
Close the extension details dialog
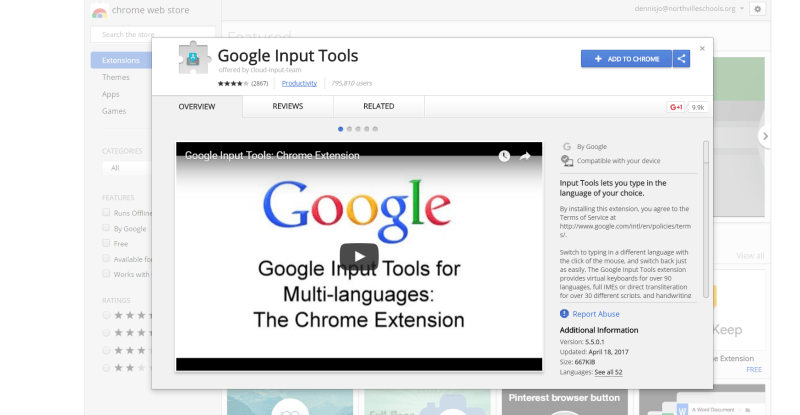click(x=702, y=48)
